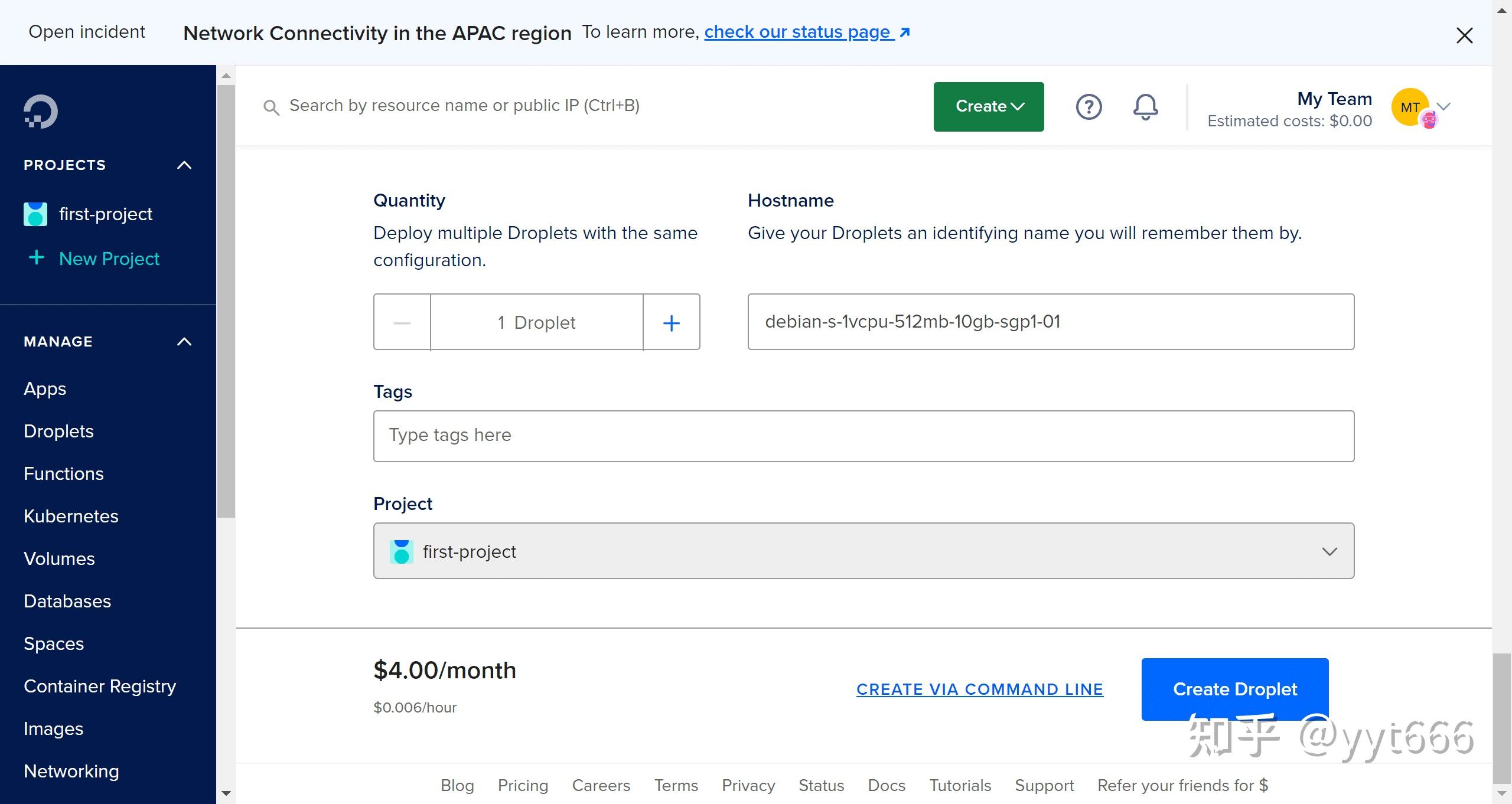The width and height of the screenshot is (1512, 804).
Task: Click the Hostname input field
Action: point(1050,322)
